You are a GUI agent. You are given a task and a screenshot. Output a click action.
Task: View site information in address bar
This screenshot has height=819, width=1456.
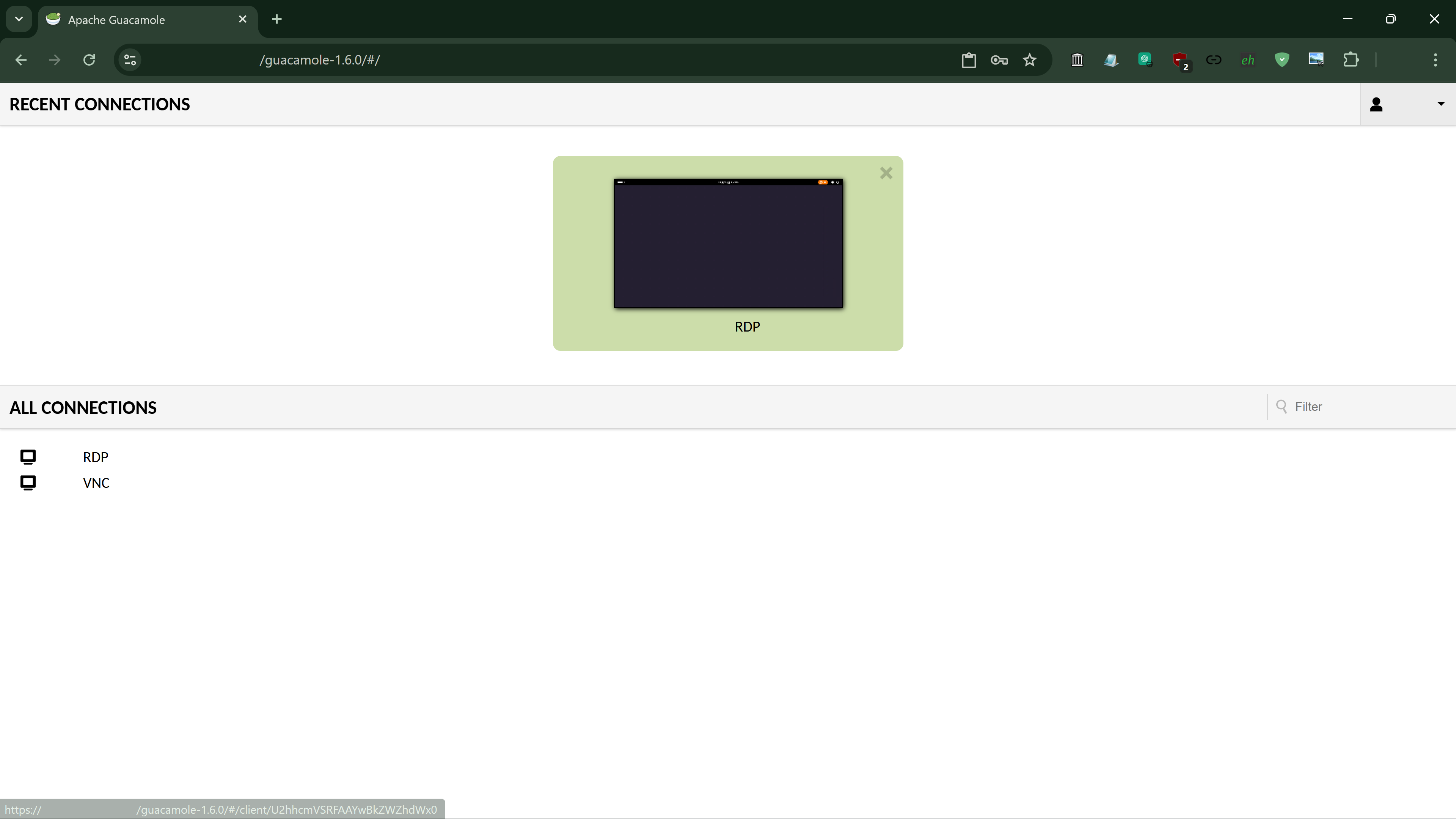click(x=130, y=60)
